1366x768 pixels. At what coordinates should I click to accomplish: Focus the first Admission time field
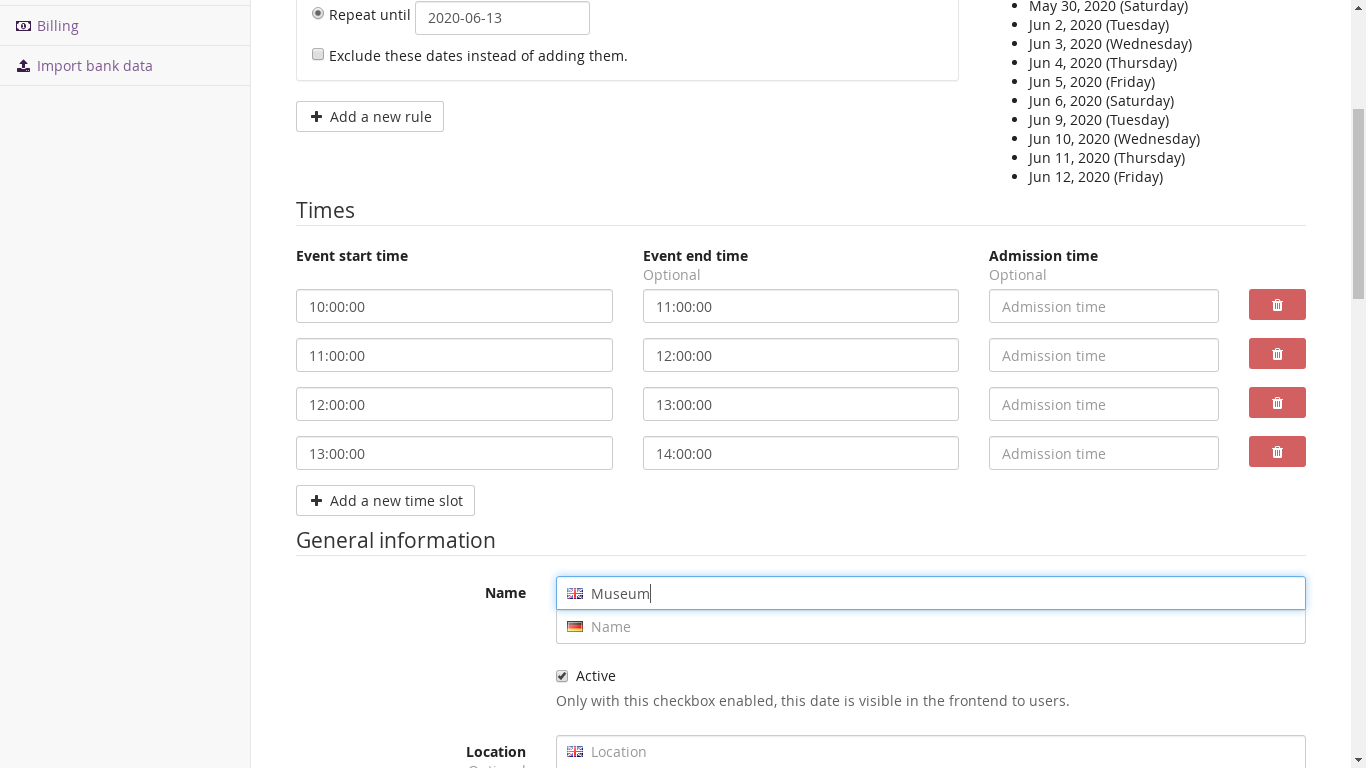[x=1103, y=306]
